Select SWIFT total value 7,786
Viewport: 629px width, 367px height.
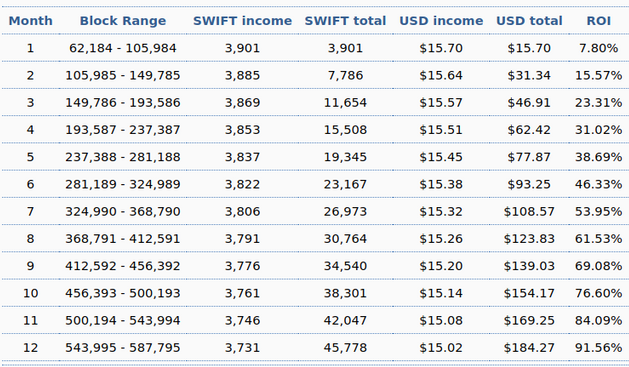345,75
